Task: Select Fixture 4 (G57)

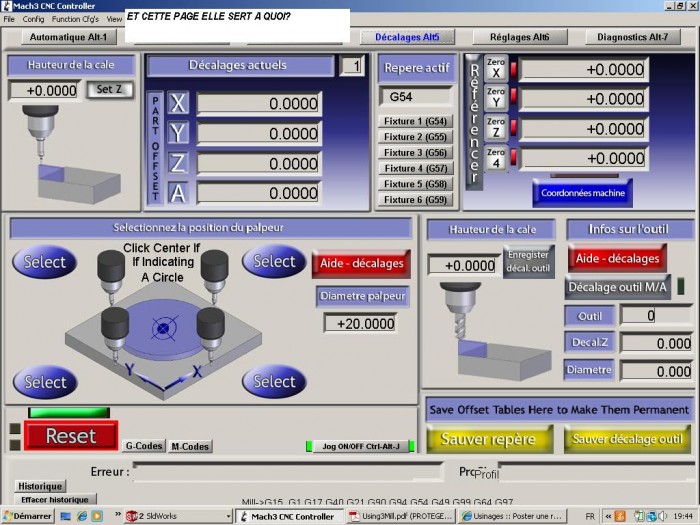Action: 415,168
